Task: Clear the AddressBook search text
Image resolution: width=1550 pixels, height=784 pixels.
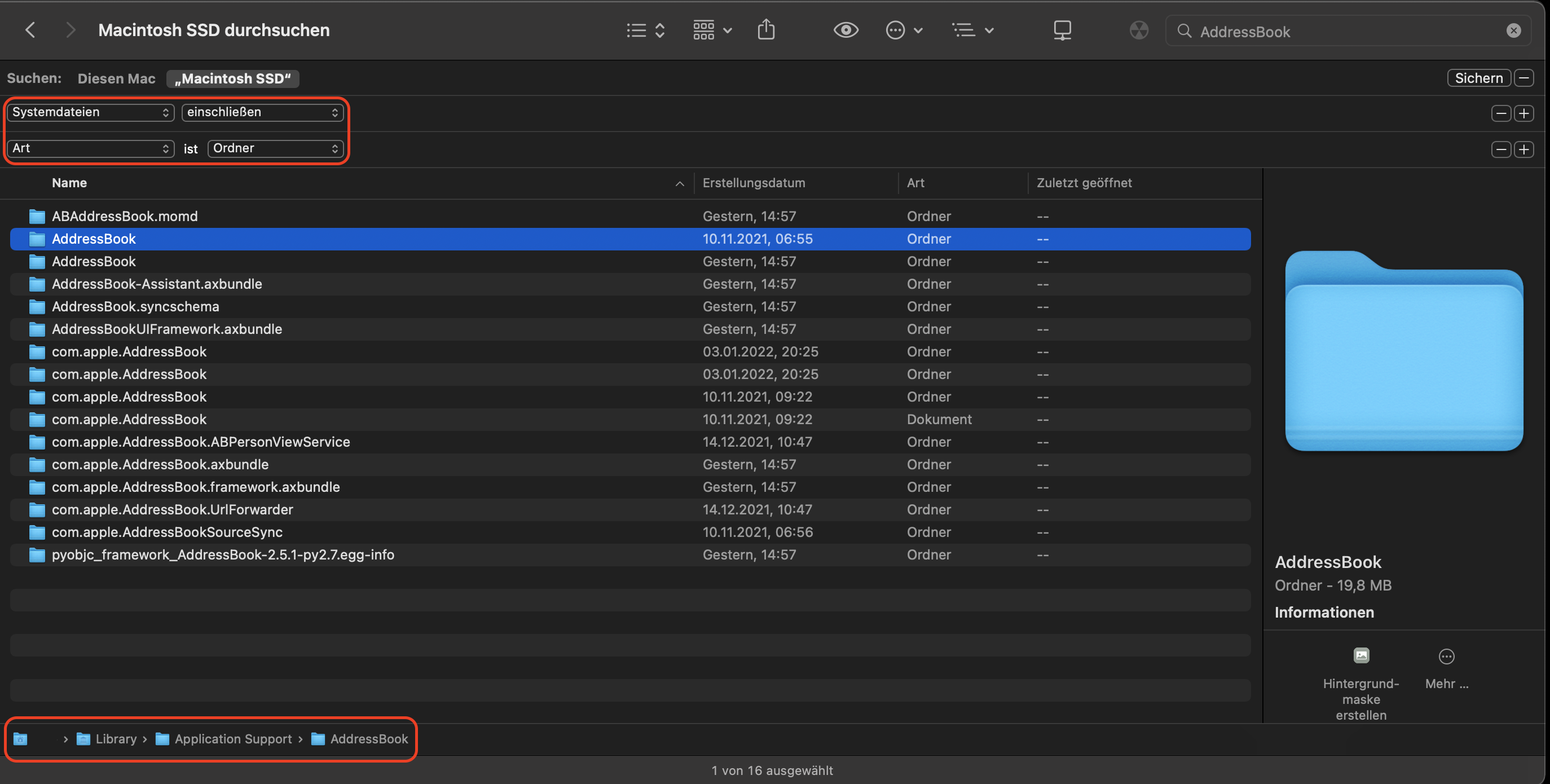Action: click(1513, 30)
